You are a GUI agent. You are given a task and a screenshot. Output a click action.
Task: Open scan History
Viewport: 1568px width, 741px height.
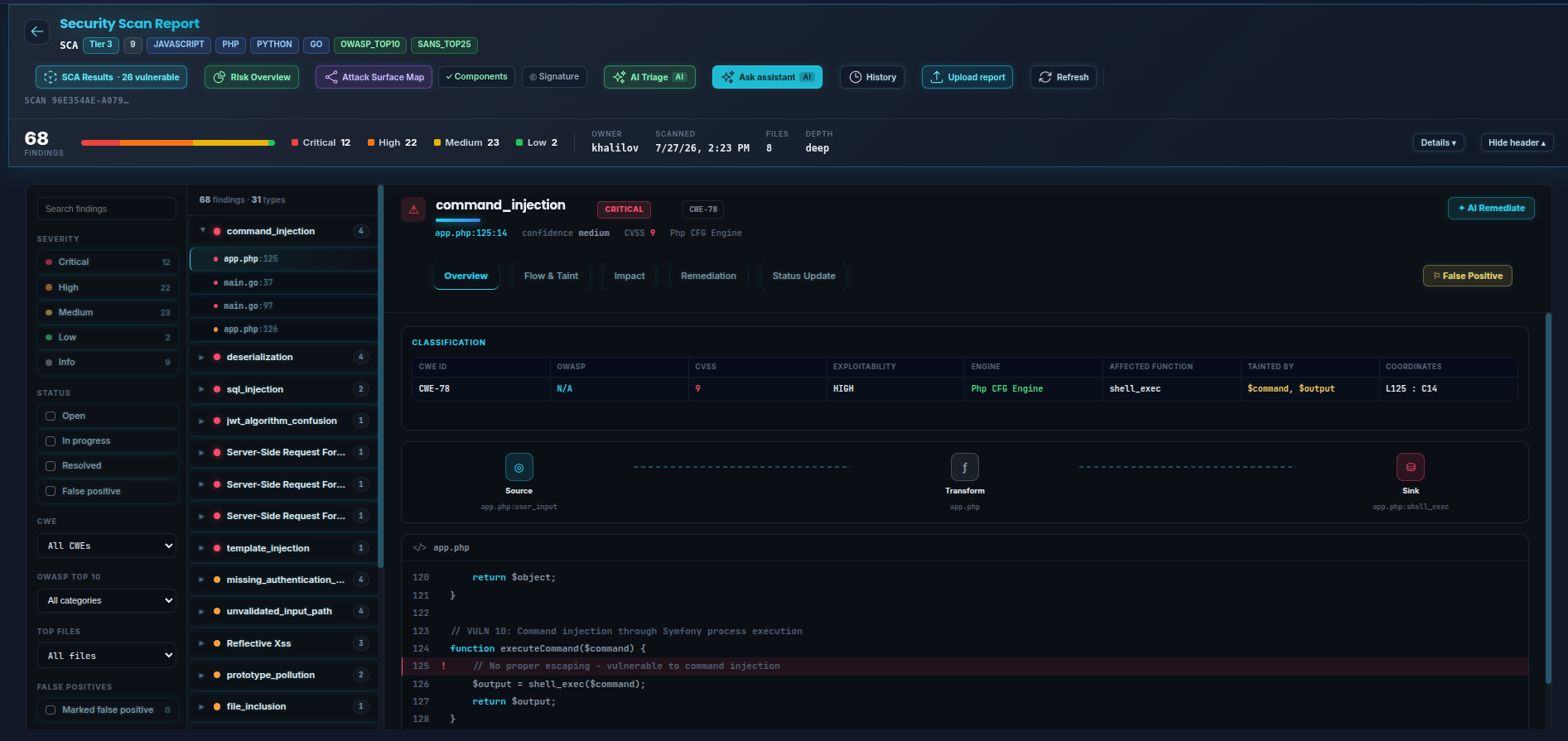[x=872, y=77]
